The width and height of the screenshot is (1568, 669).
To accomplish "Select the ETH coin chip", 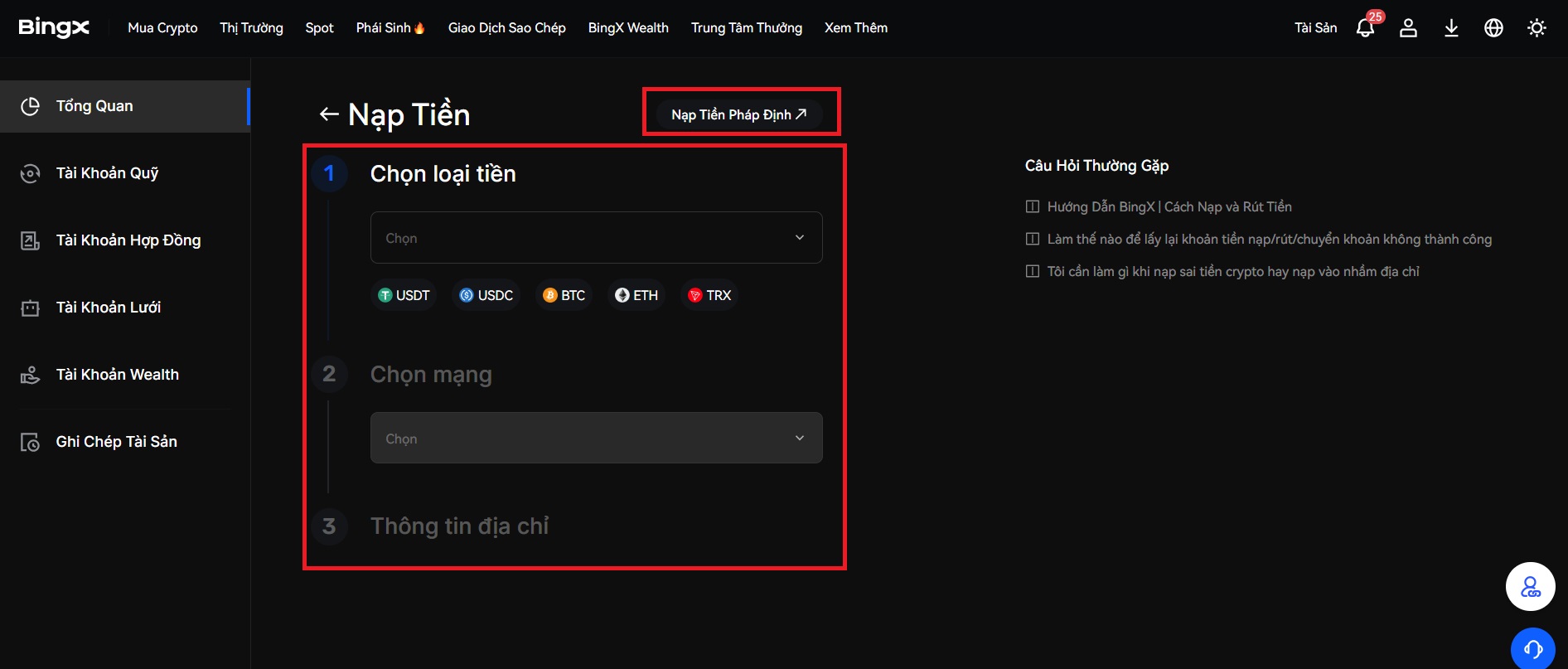I will [636, 295].
